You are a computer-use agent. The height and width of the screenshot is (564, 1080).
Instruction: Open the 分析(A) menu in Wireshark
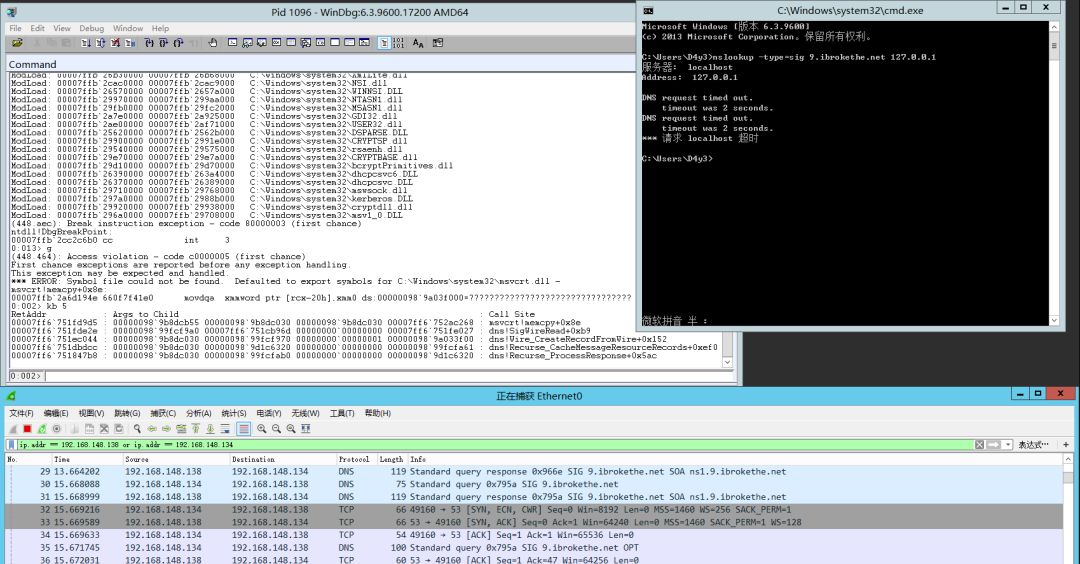click(199, 413)
